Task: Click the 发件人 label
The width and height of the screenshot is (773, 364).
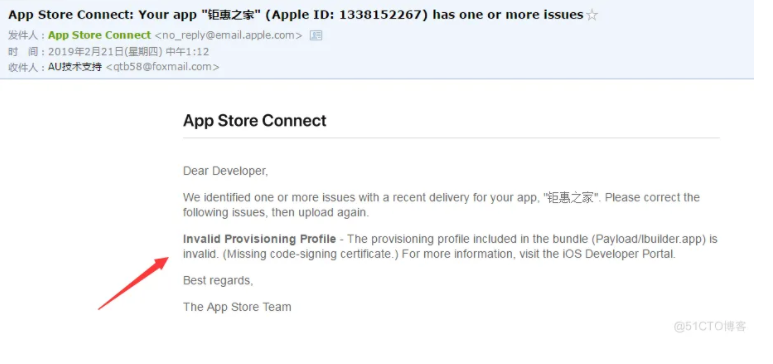Action: [x=24, y=36]
